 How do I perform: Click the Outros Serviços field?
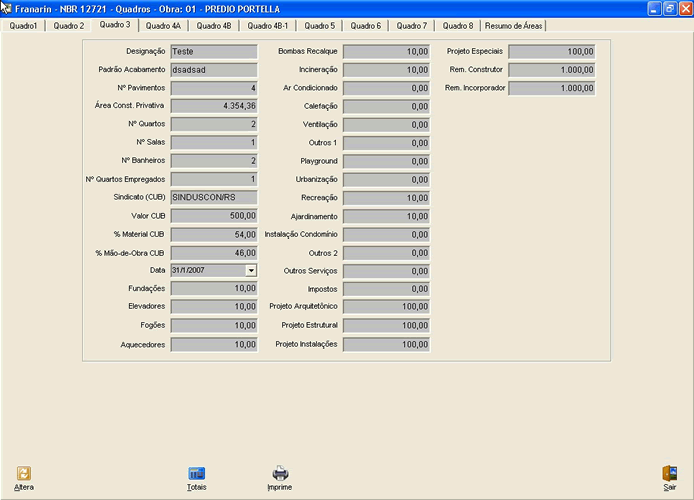click(x=386, y=271)
